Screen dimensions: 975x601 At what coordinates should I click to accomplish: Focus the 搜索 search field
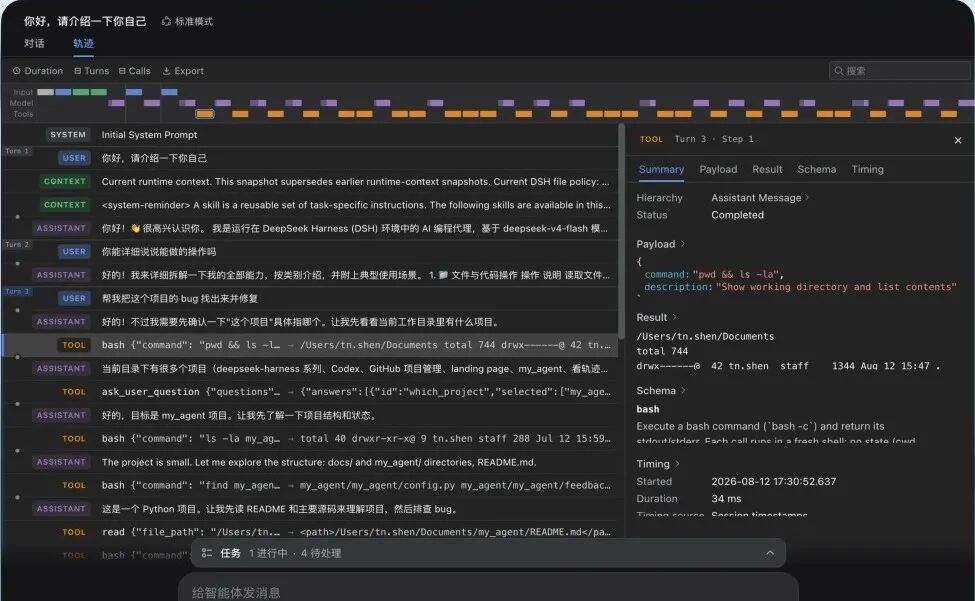pyautogui.click(x=899, y=70)
